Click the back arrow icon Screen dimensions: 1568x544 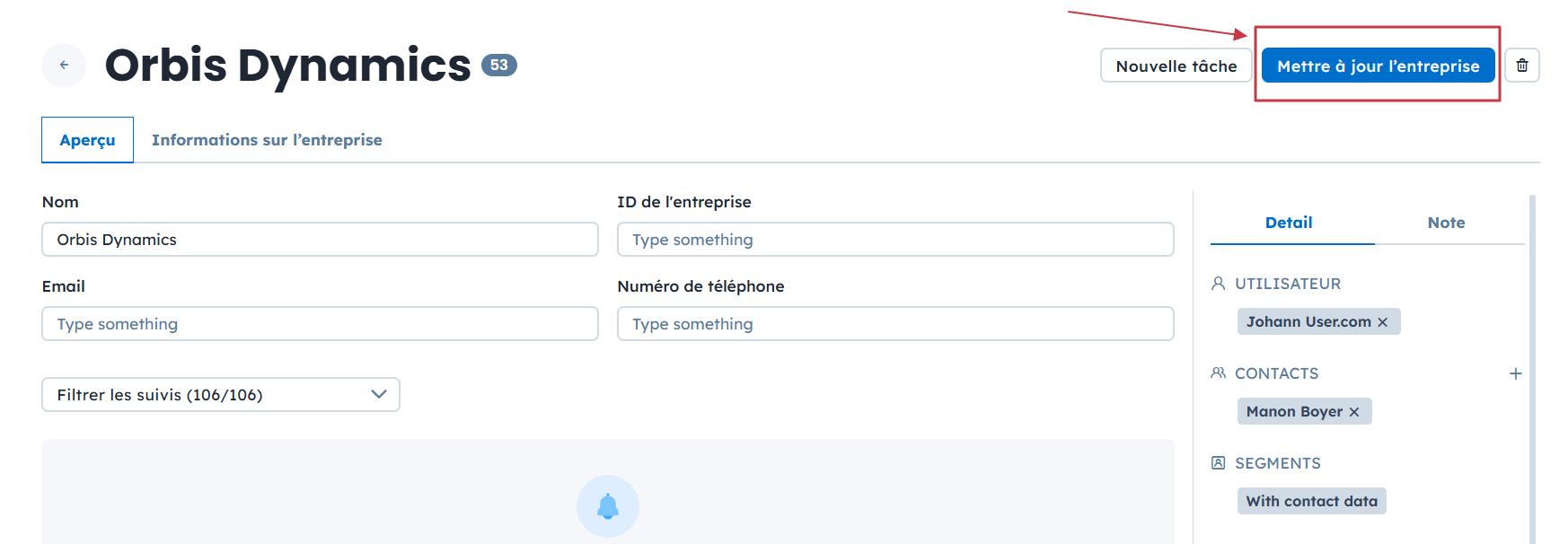coord(64,66)
